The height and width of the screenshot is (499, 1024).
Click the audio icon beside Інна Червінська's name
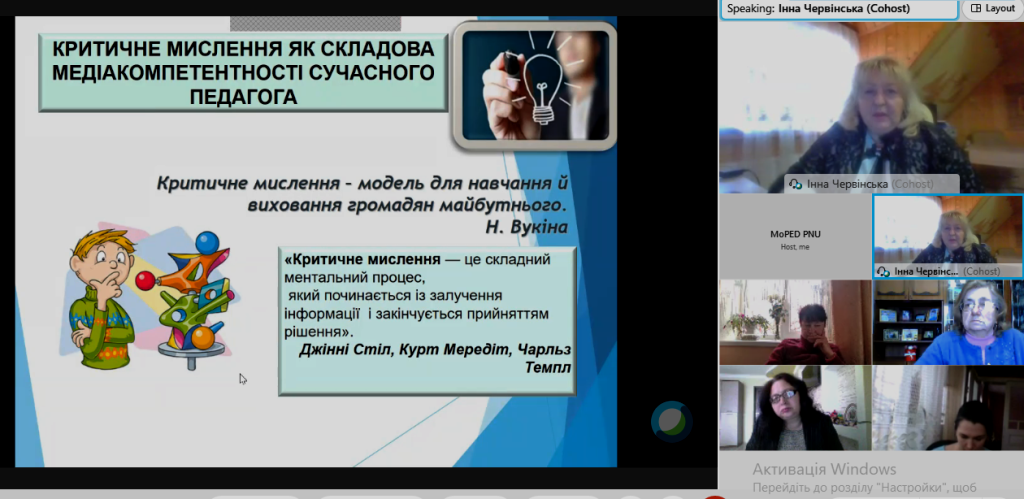(795, 185)
